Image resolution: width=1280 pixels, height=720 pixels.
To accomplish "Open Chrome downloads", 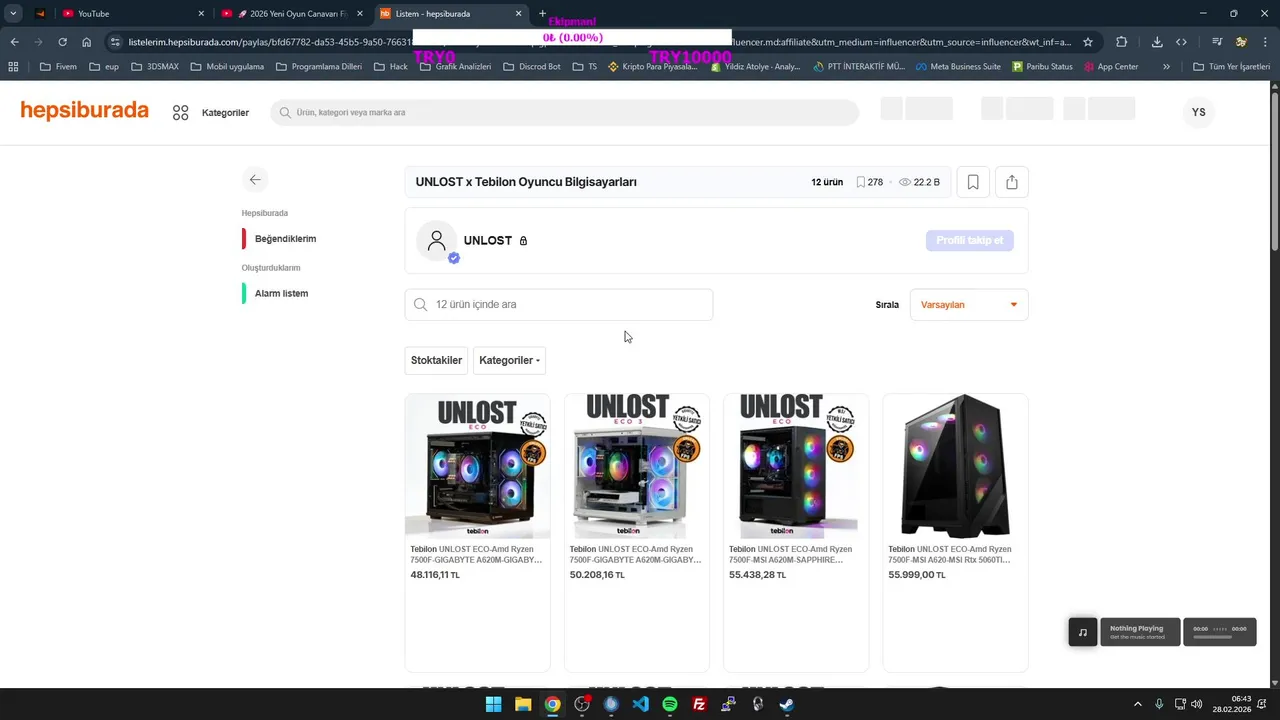I will [x=1157, y=42].
